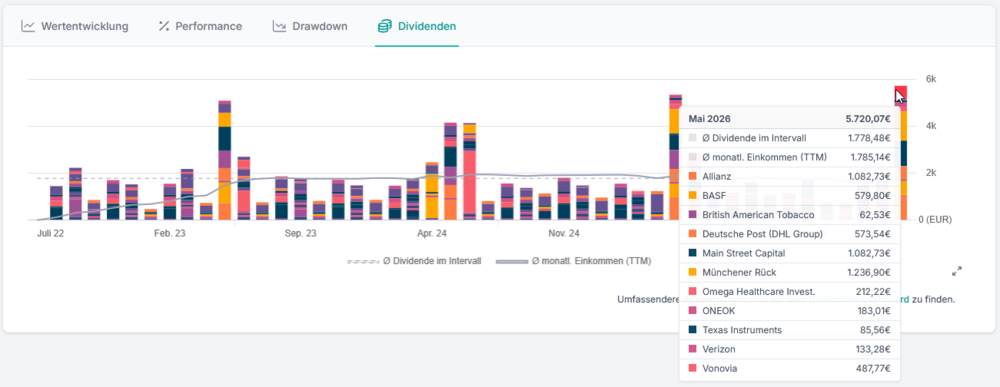Click the 6k y-axis label
1000x387 pixels.
tap(931, 79)
